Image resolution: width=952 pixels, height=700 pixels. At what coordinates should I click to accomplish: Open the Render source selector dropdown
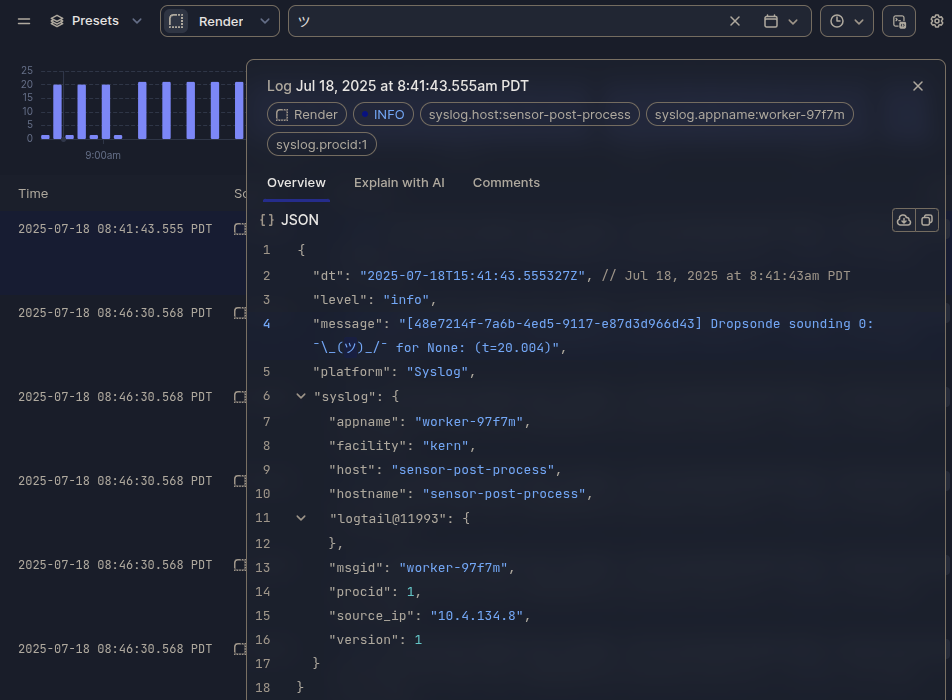point(220,21)
